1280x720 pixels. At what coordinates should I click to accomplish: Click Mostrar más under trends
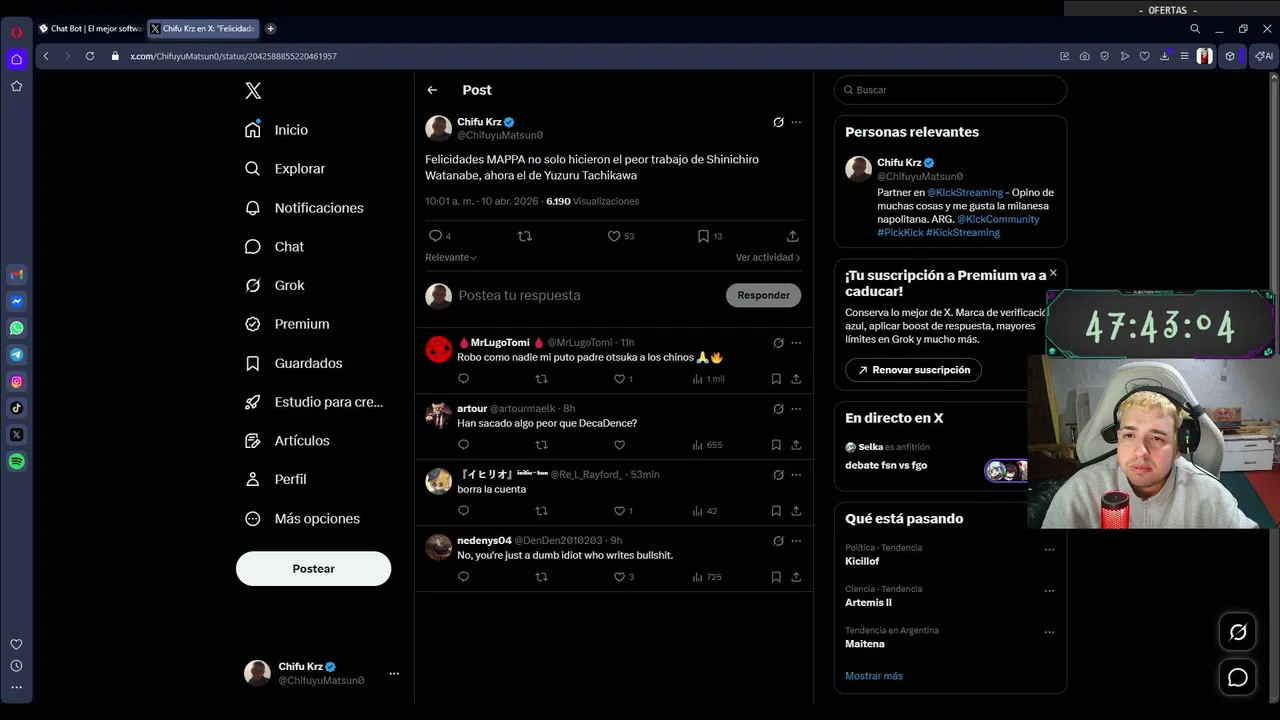point(874,676)
